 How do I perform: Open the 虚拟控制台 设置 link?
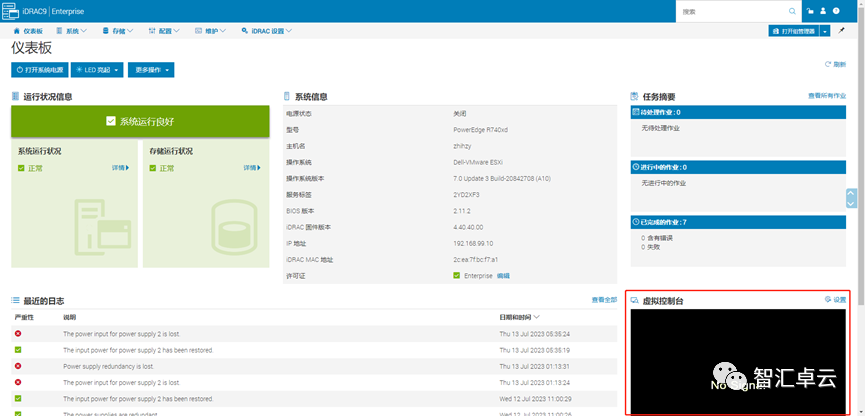pyautogui.click(x=835, y=300)
